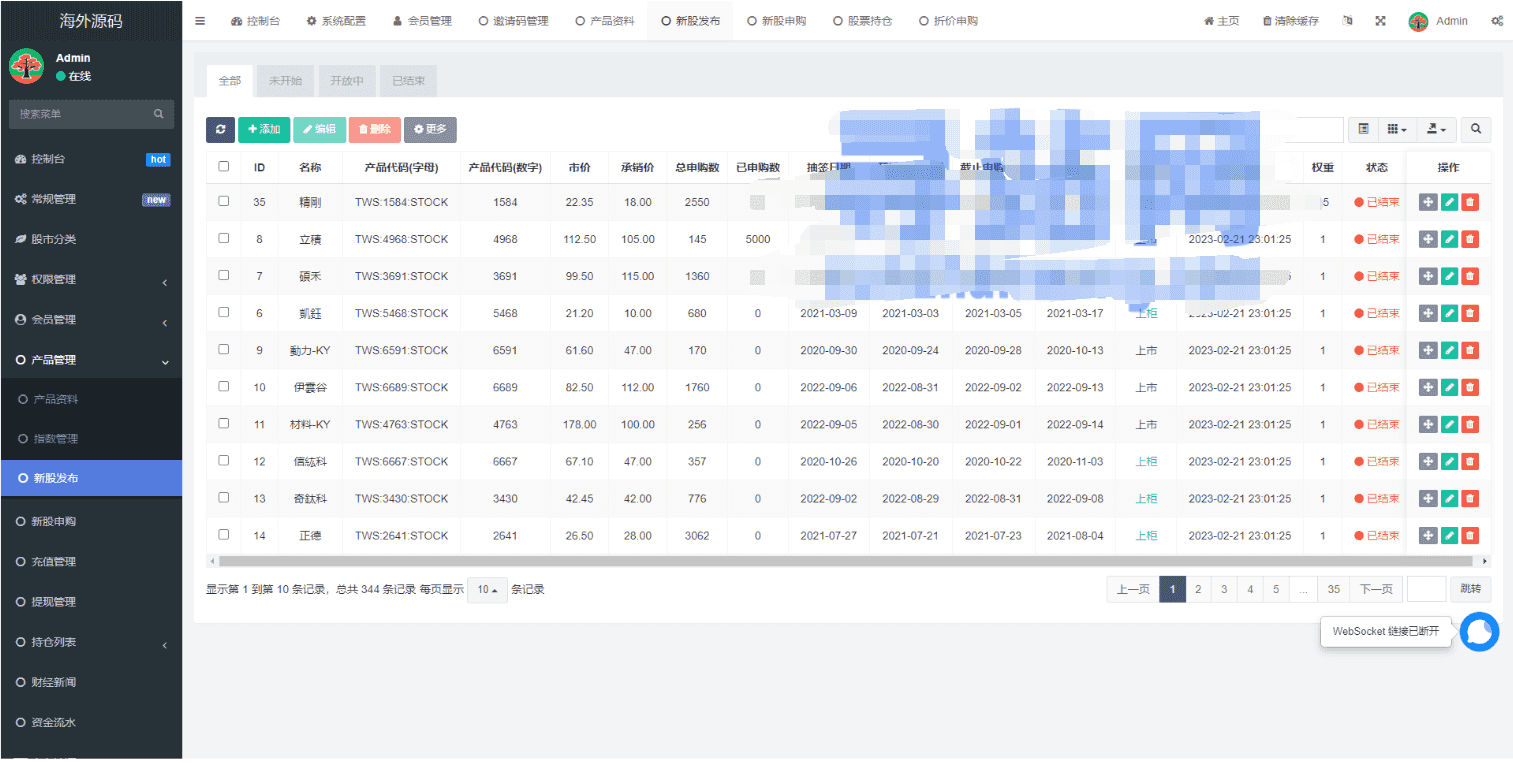Click the 跳转 jump button
Viewport: 1513px width, 763px height.
coord(1471,590)
